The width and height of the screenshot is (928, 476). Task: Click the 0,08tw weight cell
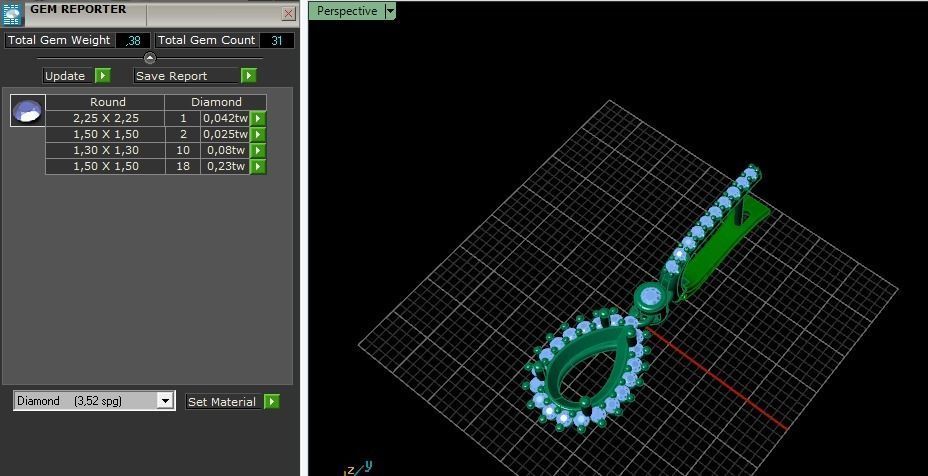225,150
